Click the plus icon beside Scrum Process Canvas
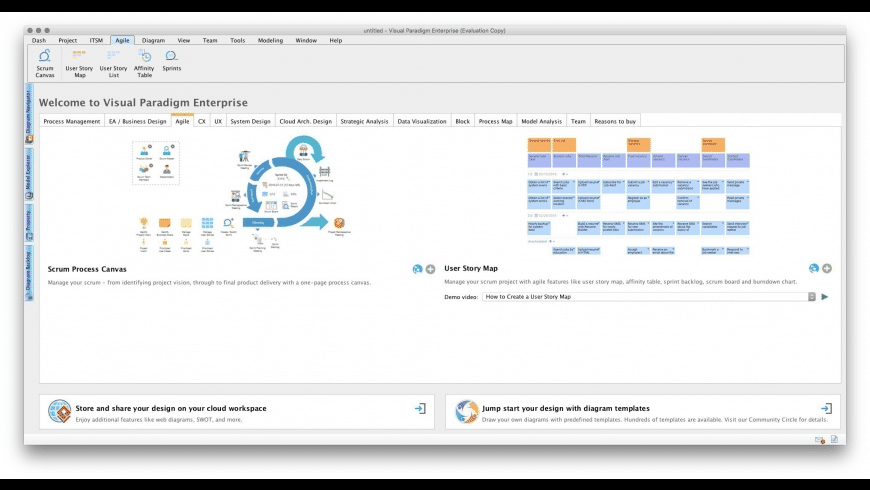The image size is (870, 490). [431, 269]
